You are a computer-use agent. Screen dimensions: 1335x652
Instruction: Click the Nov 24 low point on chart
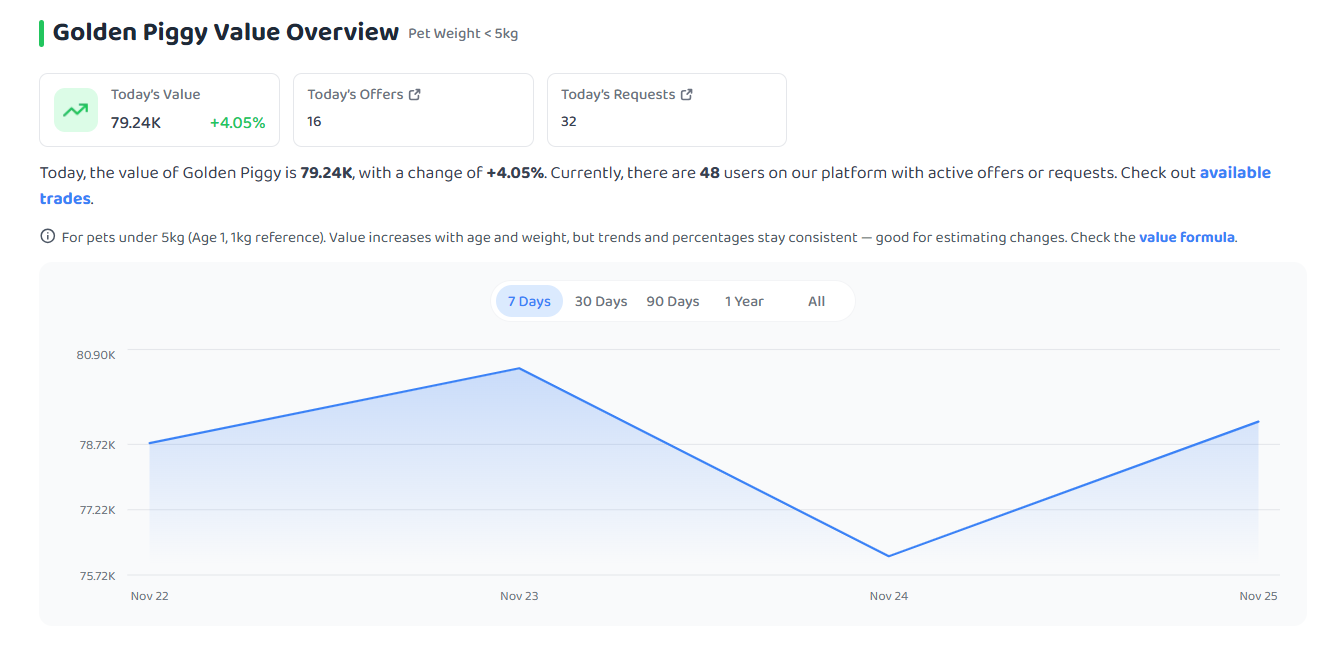point(888,556)
